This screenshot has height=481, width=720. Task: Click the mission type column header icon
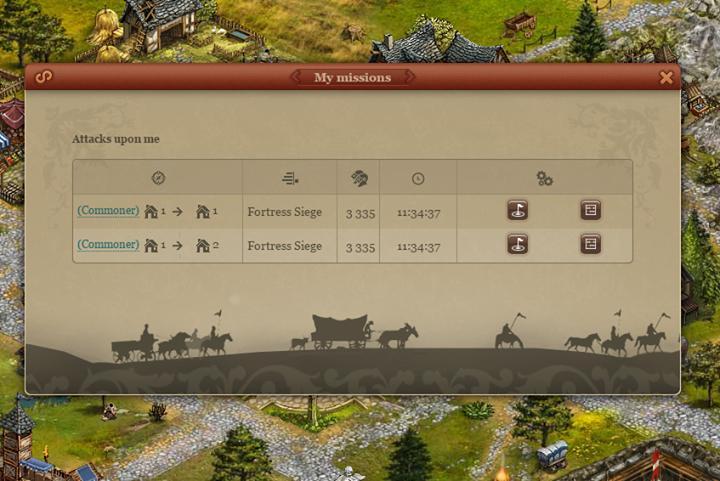pyautogui.click(x=290, y=178)
